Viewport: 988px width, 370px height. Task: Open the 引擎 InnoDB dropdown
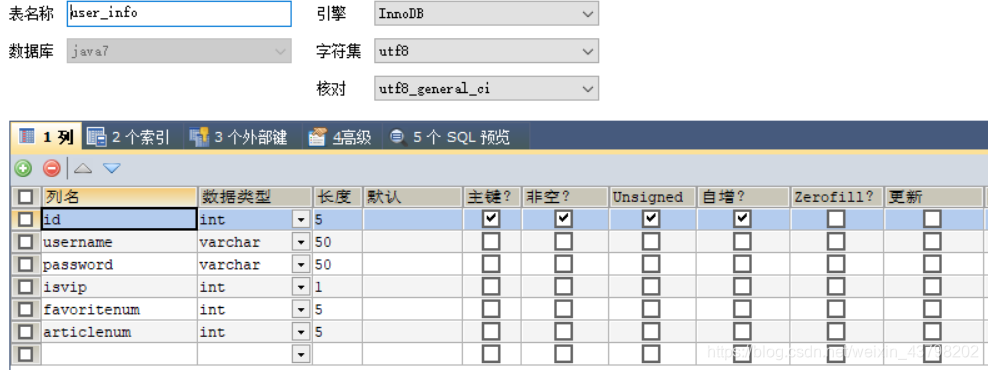point(486,13)
